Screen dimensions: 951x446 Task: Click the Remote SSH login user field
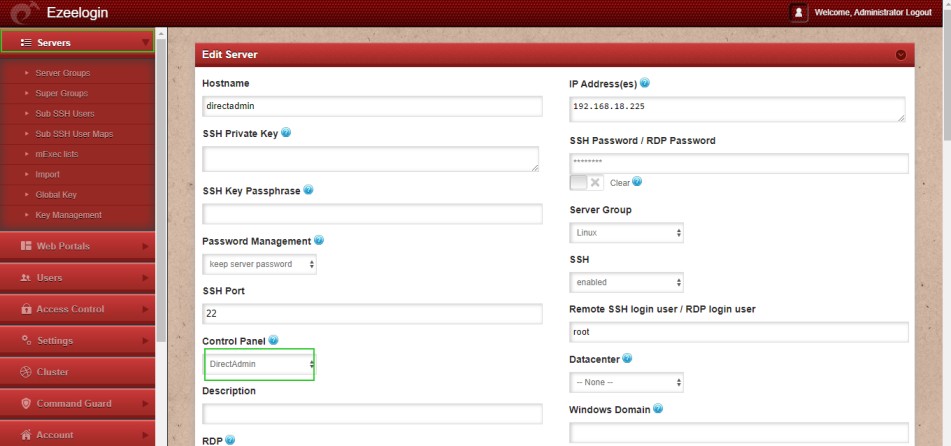739,332
